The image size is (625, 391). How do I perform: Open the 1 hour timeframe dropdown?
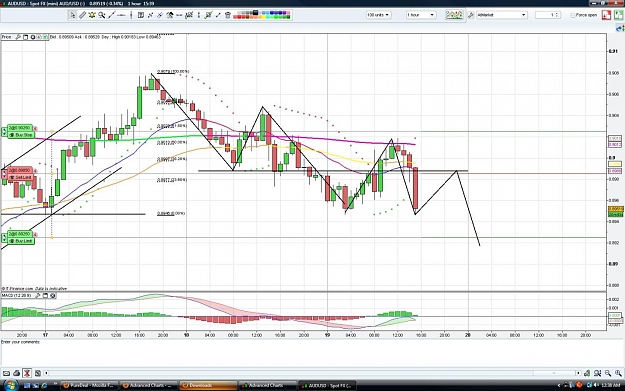[421, 15]
